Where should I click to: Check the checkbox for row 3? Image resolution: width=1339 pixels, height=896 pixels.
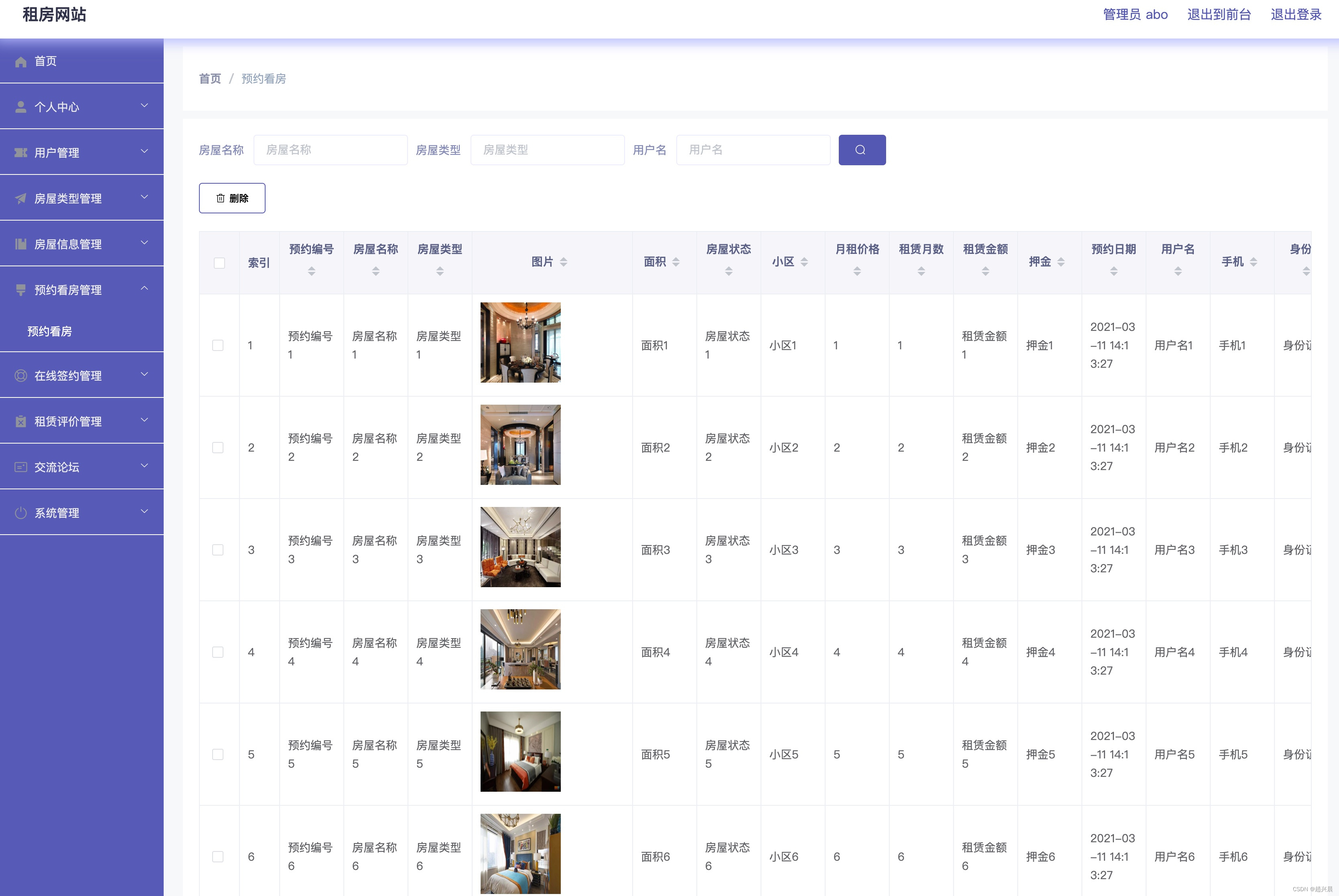218,550
